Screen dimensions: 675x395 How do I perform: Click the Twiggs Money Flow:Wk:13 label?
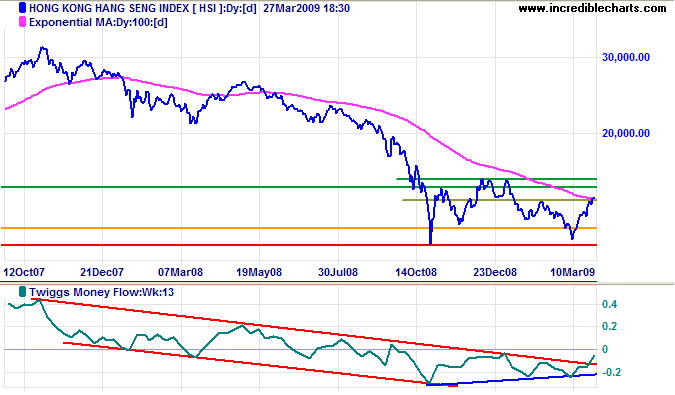(x=102, y=292)
